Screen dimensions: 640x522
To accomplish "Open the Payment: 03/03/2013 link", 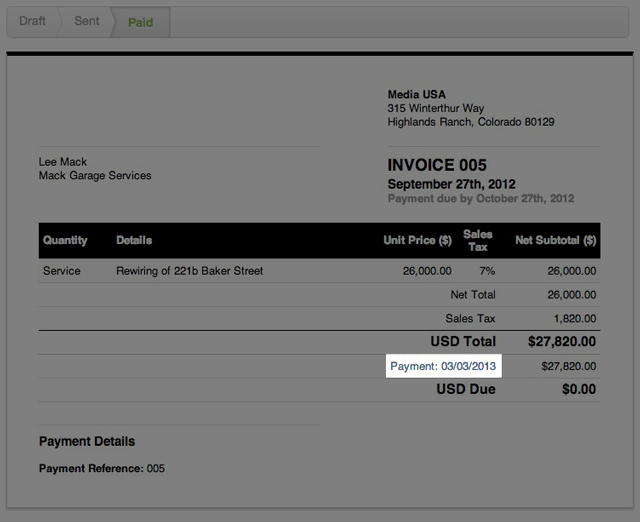I will [x=442, y=367].
